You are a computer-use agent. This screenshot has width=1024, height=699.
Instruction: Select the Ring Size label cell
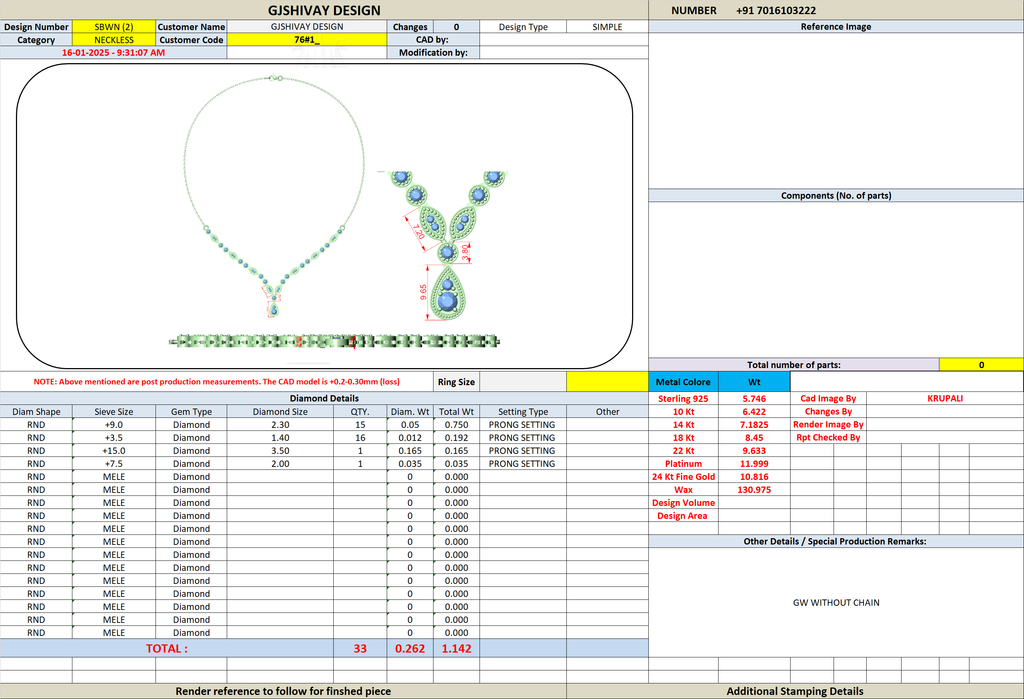click(x=456, y=382)
